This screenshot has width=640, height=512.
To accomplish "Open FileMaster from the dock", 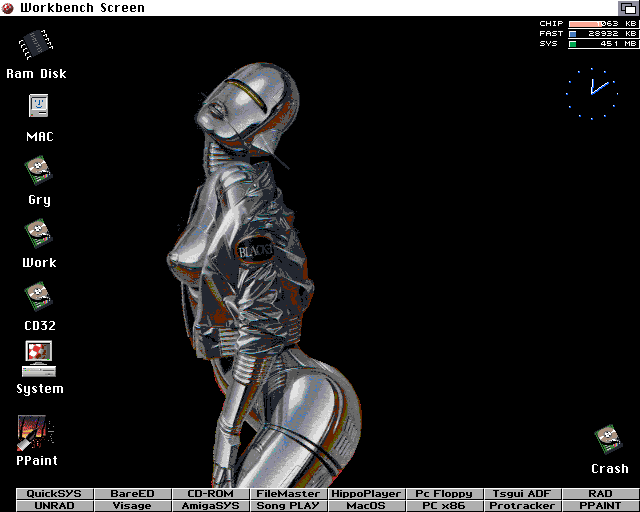I will 289,494.
